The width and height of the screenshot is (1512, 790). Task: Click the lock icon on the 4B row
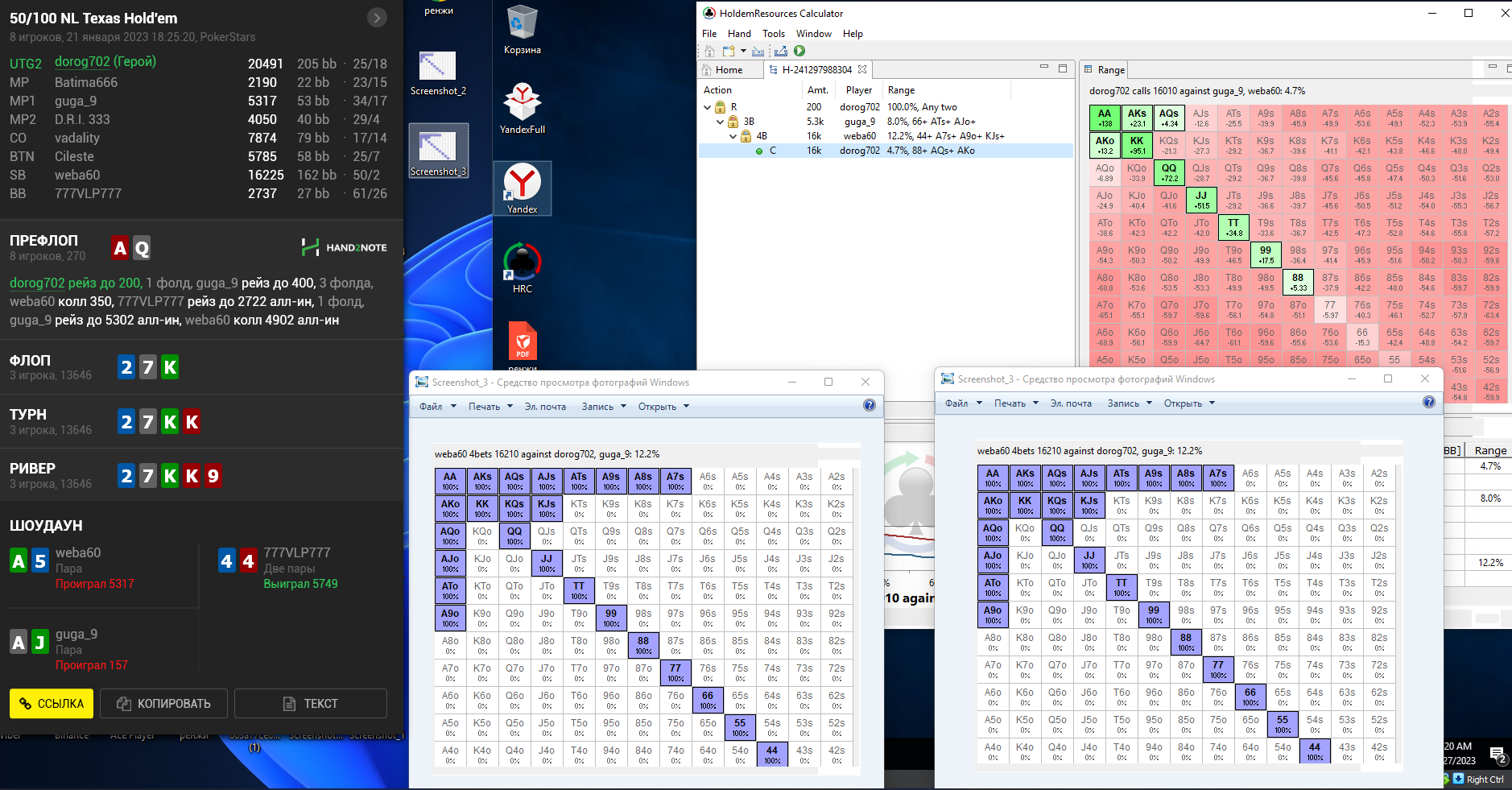coord(746,136)
